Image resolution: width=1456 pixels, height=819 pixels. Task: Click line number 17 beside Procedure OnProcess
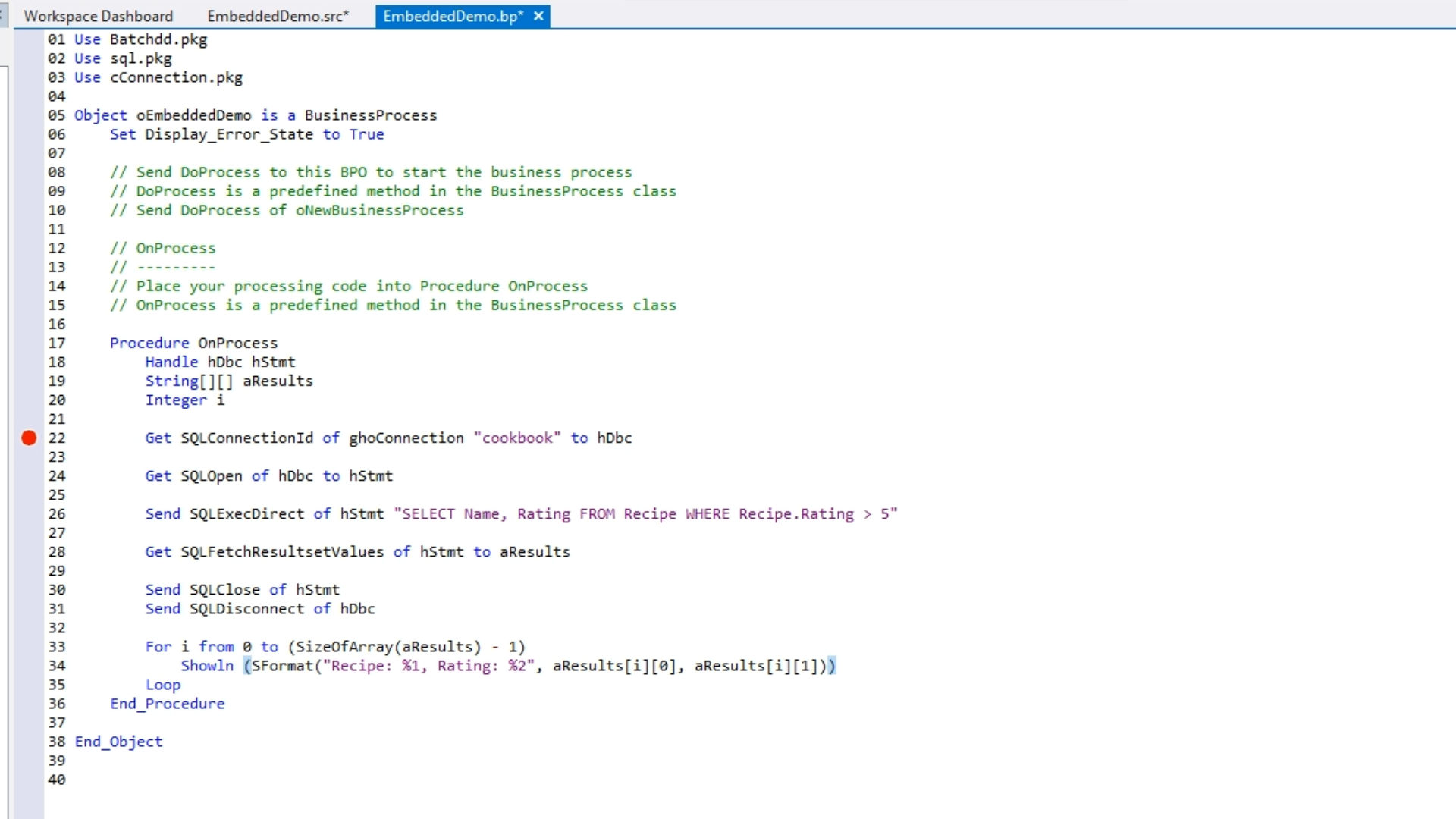57,343
